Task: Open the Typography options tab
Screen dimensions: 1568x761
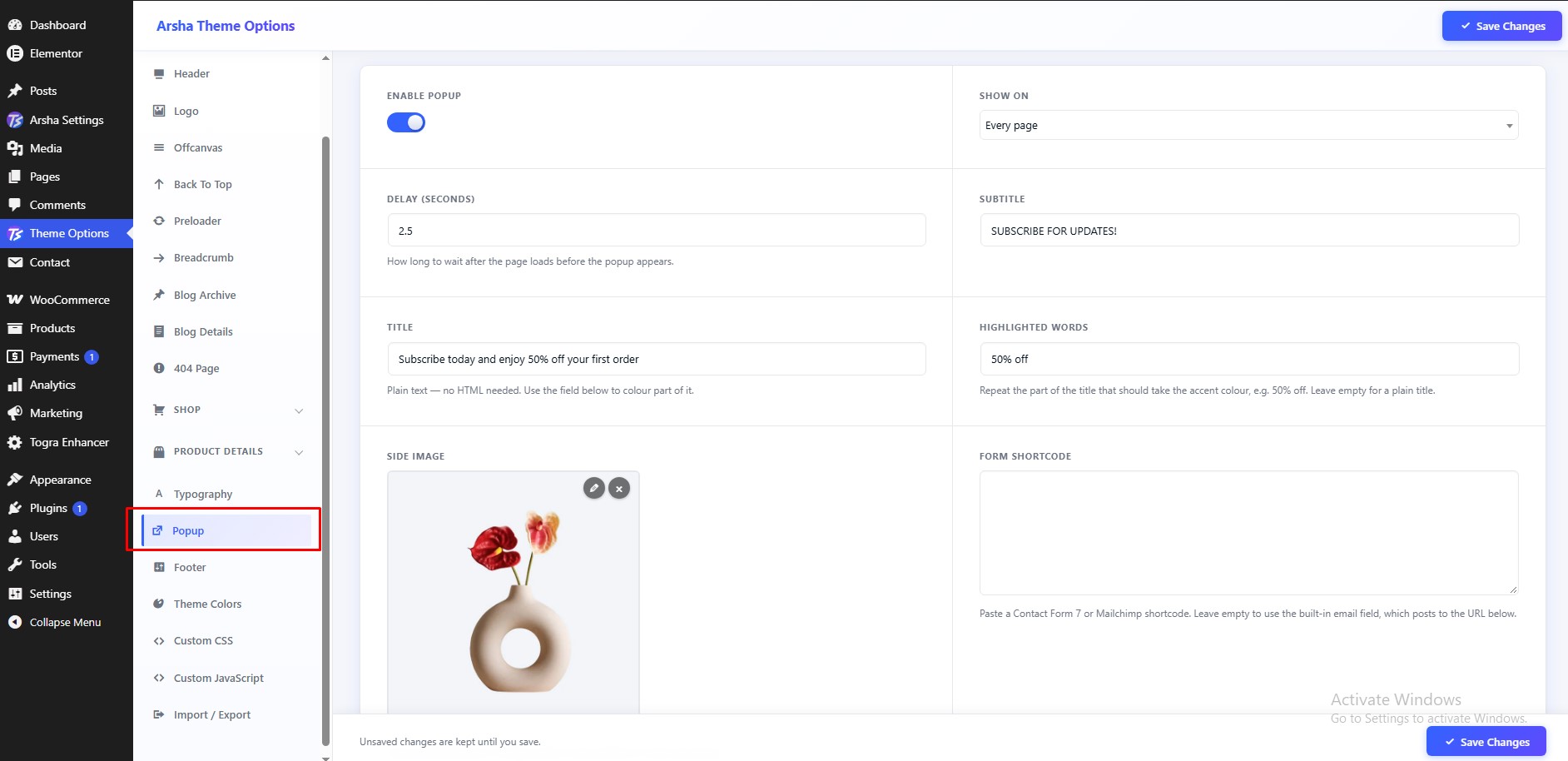Action: 226,494
